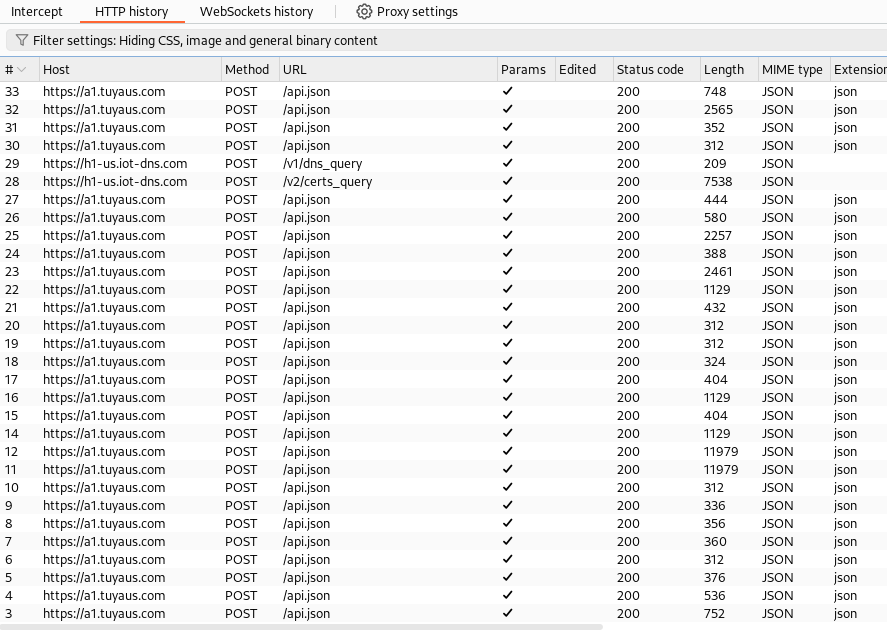This screenshot has width=887, height=630.
Task: Click the Params checkmark on row 29
Action: coord(507,163)
